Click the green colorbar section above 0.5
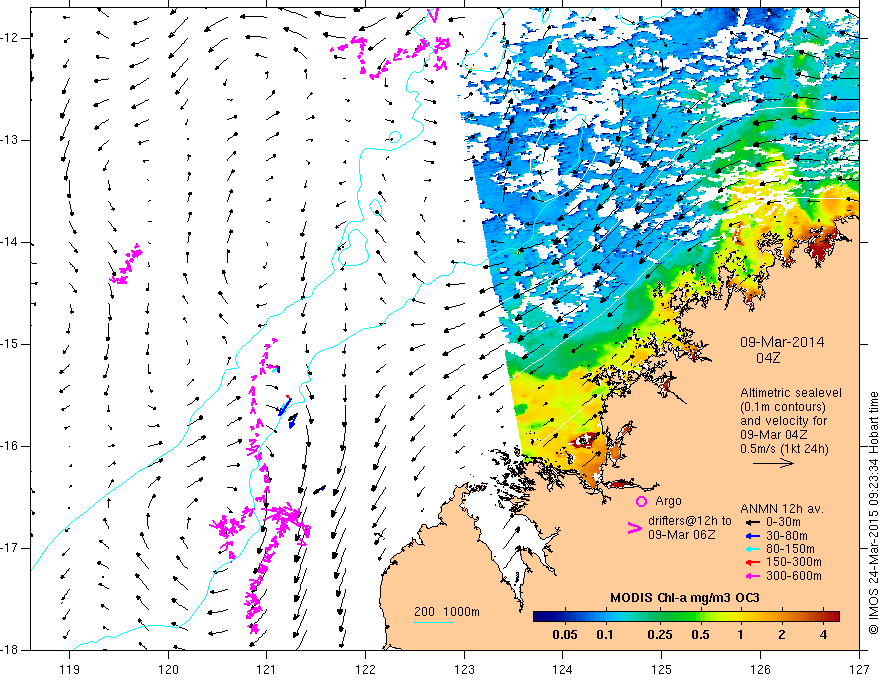Screen dimensions: 880x680 point(700,617)
